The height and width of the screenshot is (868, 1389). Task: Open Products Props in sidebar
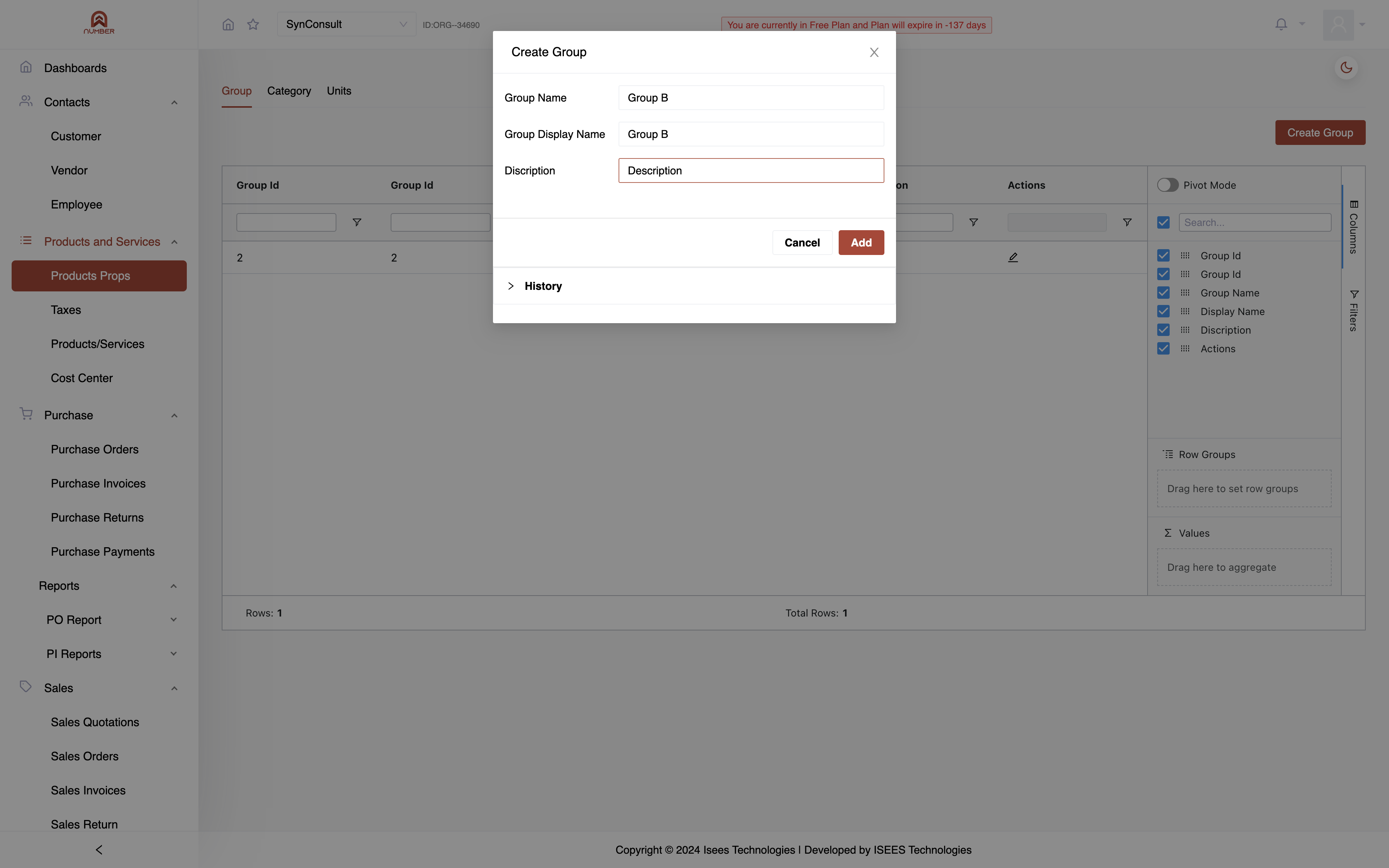coord(99,276)
